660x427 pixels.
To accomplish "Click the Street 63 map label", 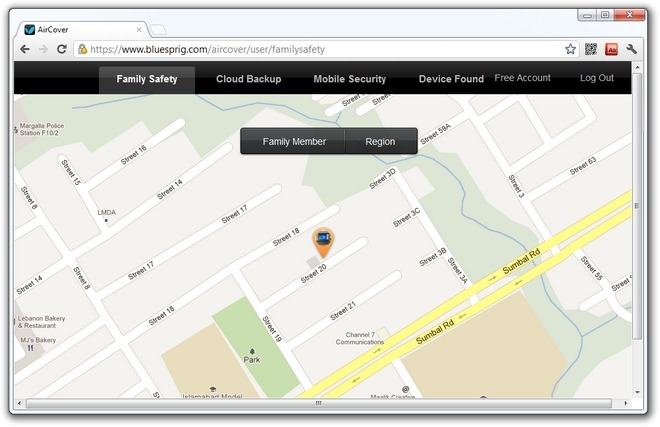I will 583,166.
